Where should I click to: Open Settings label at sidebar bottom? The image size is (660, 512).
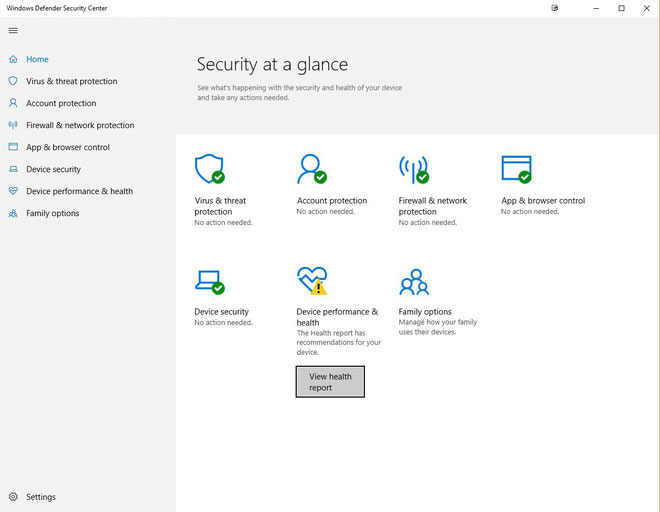(x=41, y=497)
